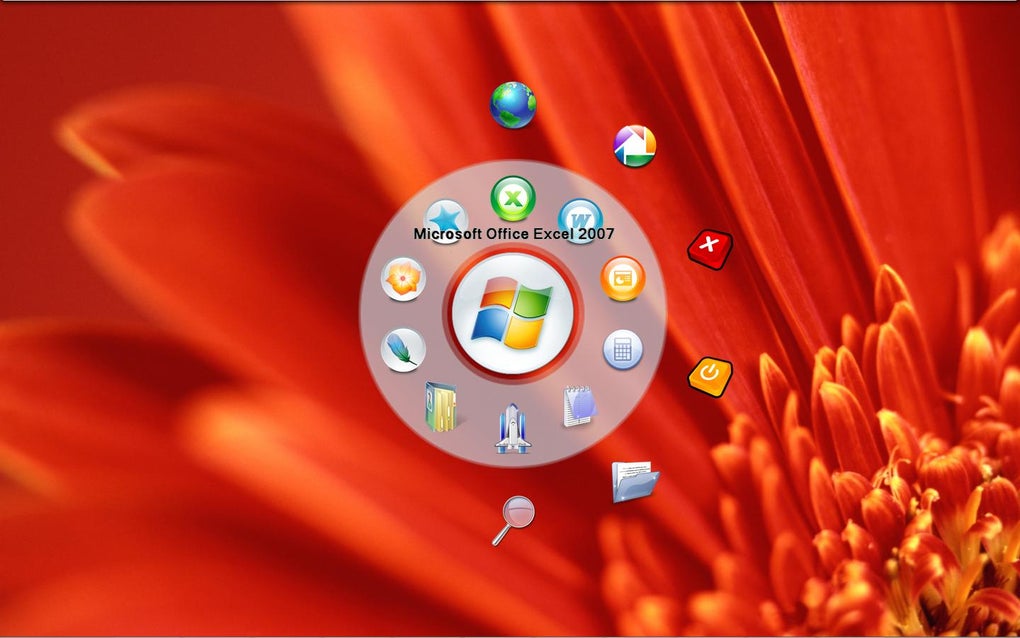Launch Microsoft Office Excel 2007 icon
Viewport: 1020px width, 638px height.
pos(513,198)
